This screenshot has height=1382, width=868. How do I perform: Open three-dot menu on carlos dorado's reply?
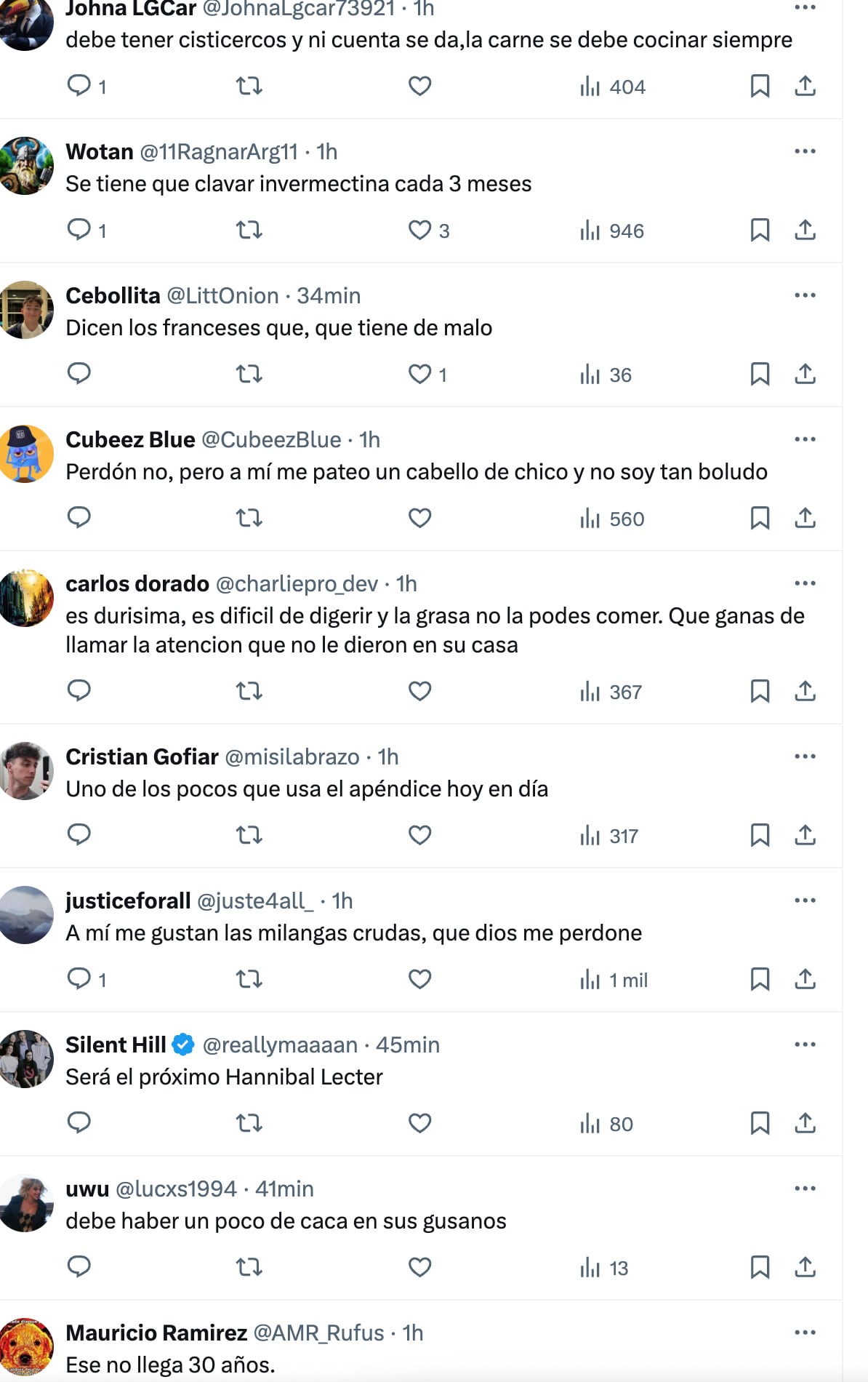805,583
